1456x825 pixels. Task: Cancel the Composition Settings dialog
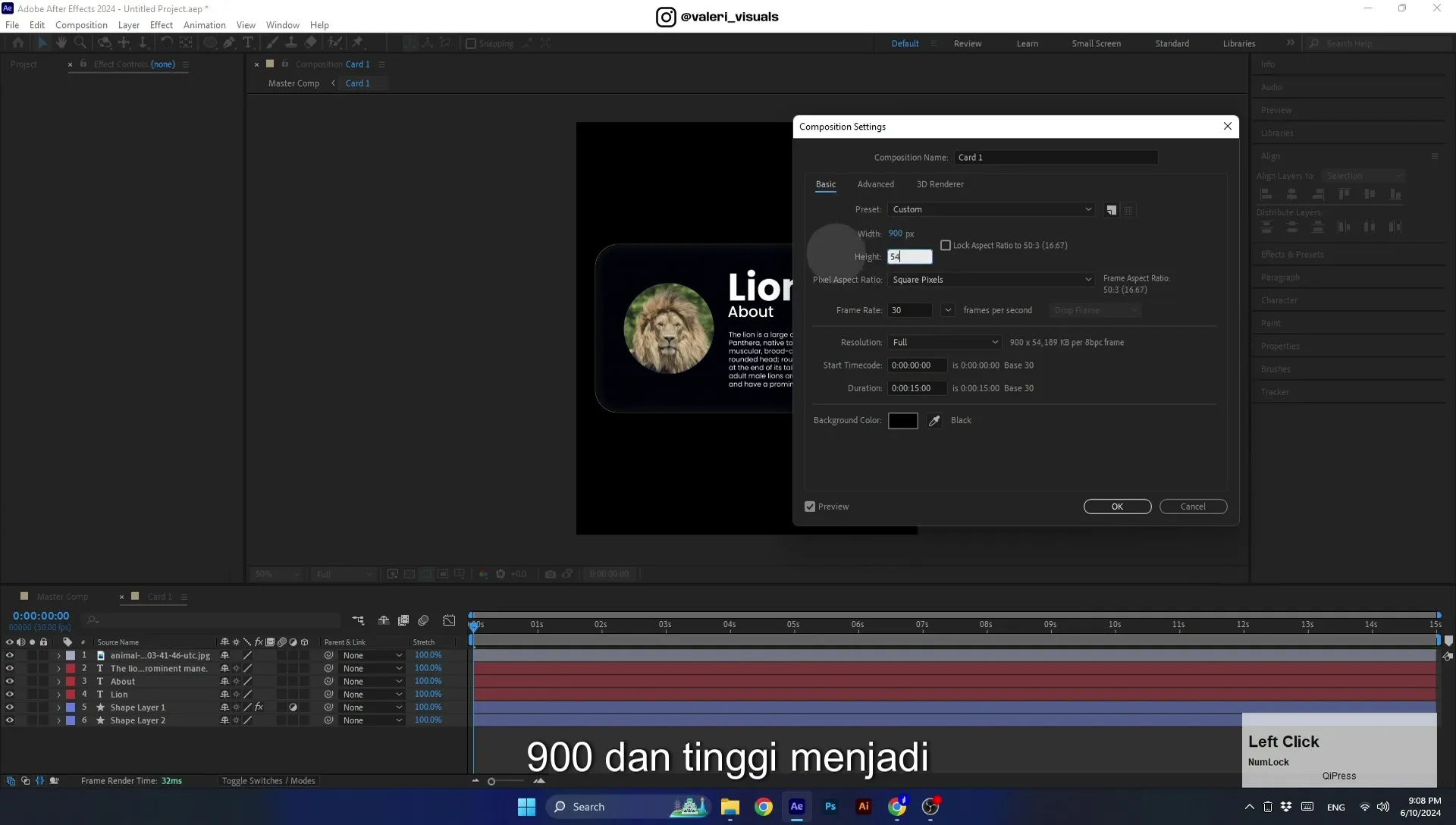[x=1193, y=507]
